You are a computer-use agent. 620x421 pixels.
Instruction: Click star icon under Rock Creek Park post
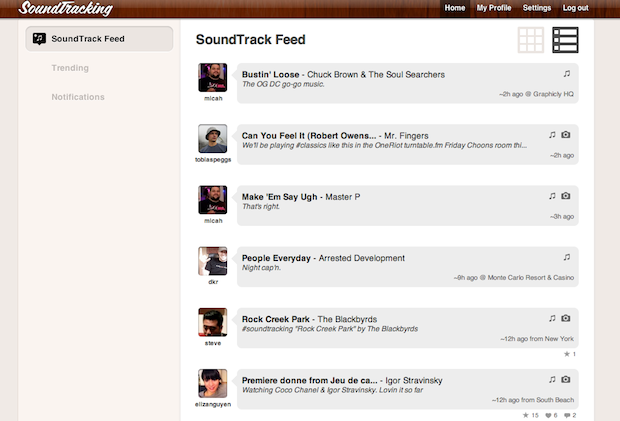567,354
